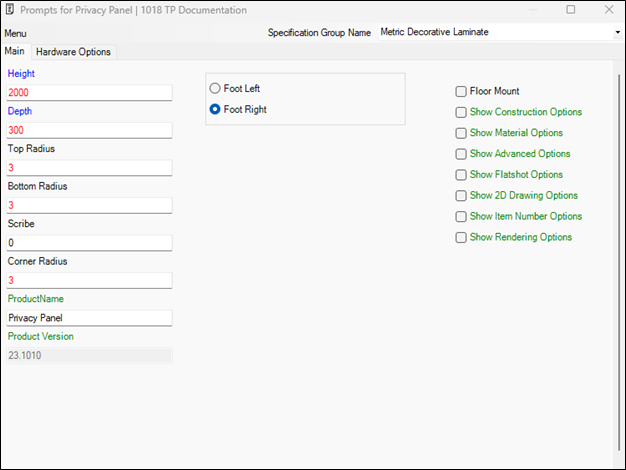Enable Show Rendering Options
The image size is (626, 470).
[x=461, y=238]
